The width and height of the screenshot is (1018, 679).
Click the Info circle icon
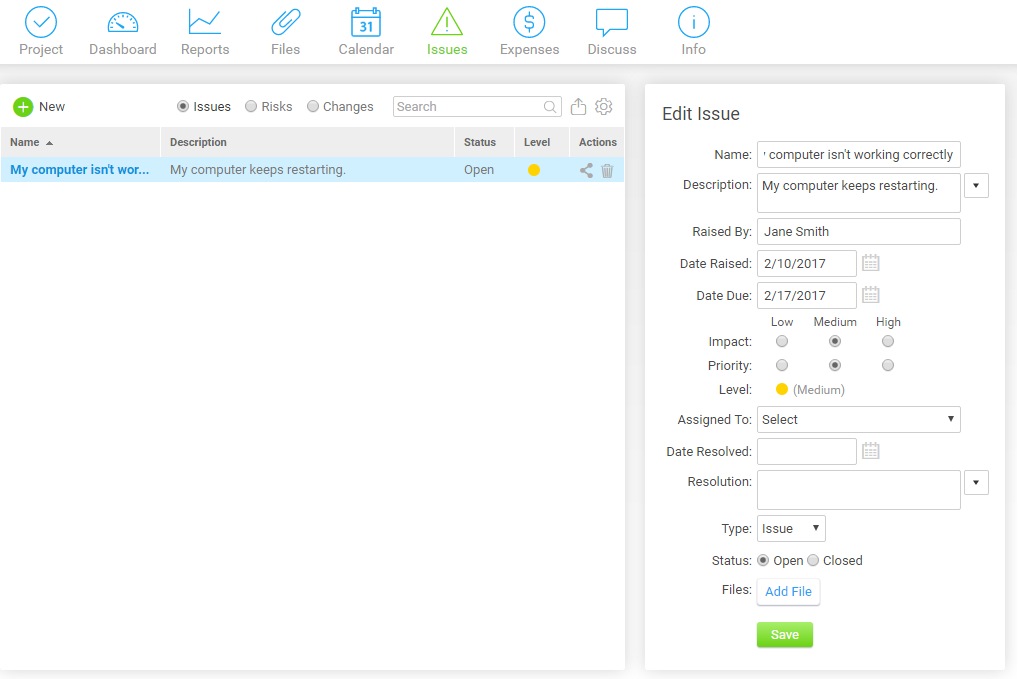coord(693,22)
